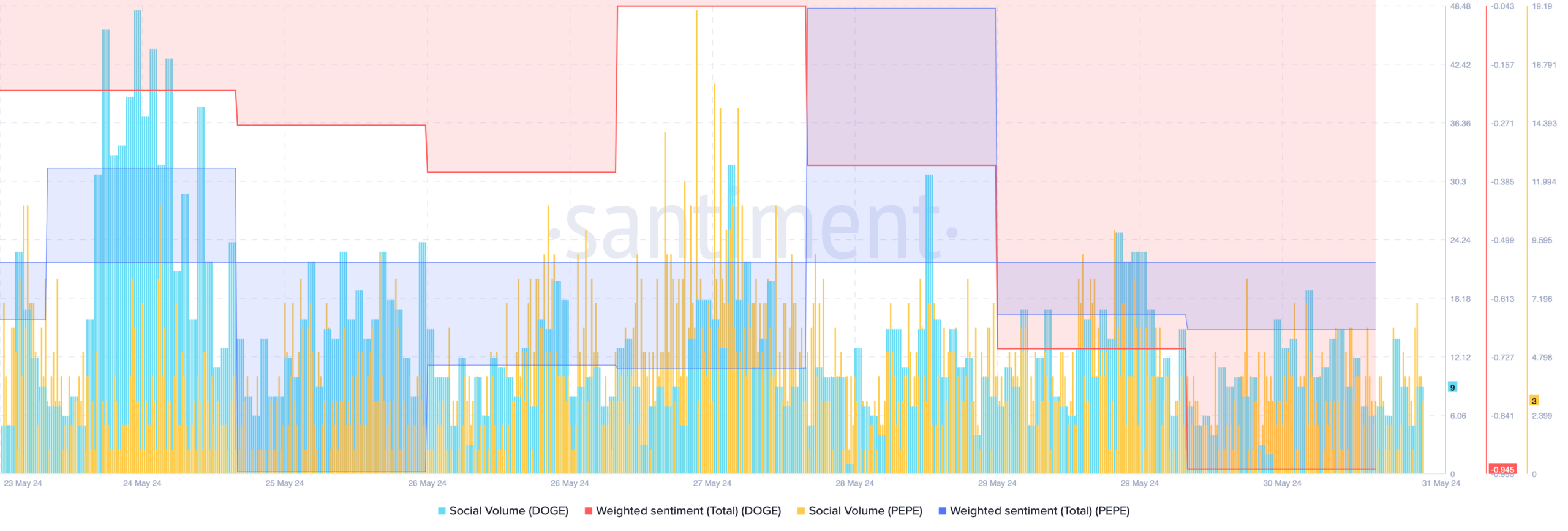Click the '-0.727' sentiment axis value
This screenshot has width=1568, height=531.
[1502, 357]
